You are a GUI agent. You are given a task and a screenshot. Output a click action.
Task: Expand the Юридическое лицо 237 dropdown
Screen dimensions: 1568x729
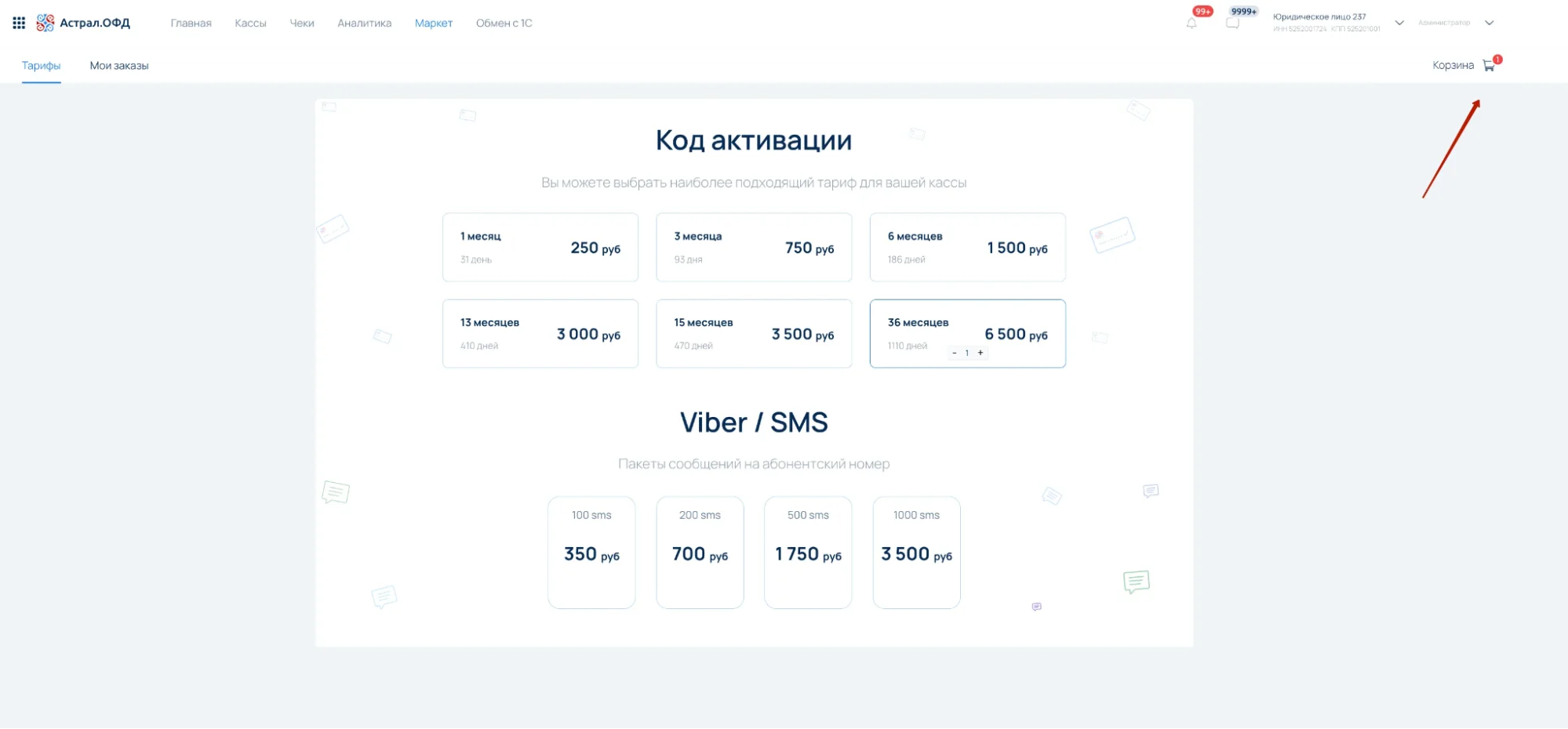[1399, 23]
